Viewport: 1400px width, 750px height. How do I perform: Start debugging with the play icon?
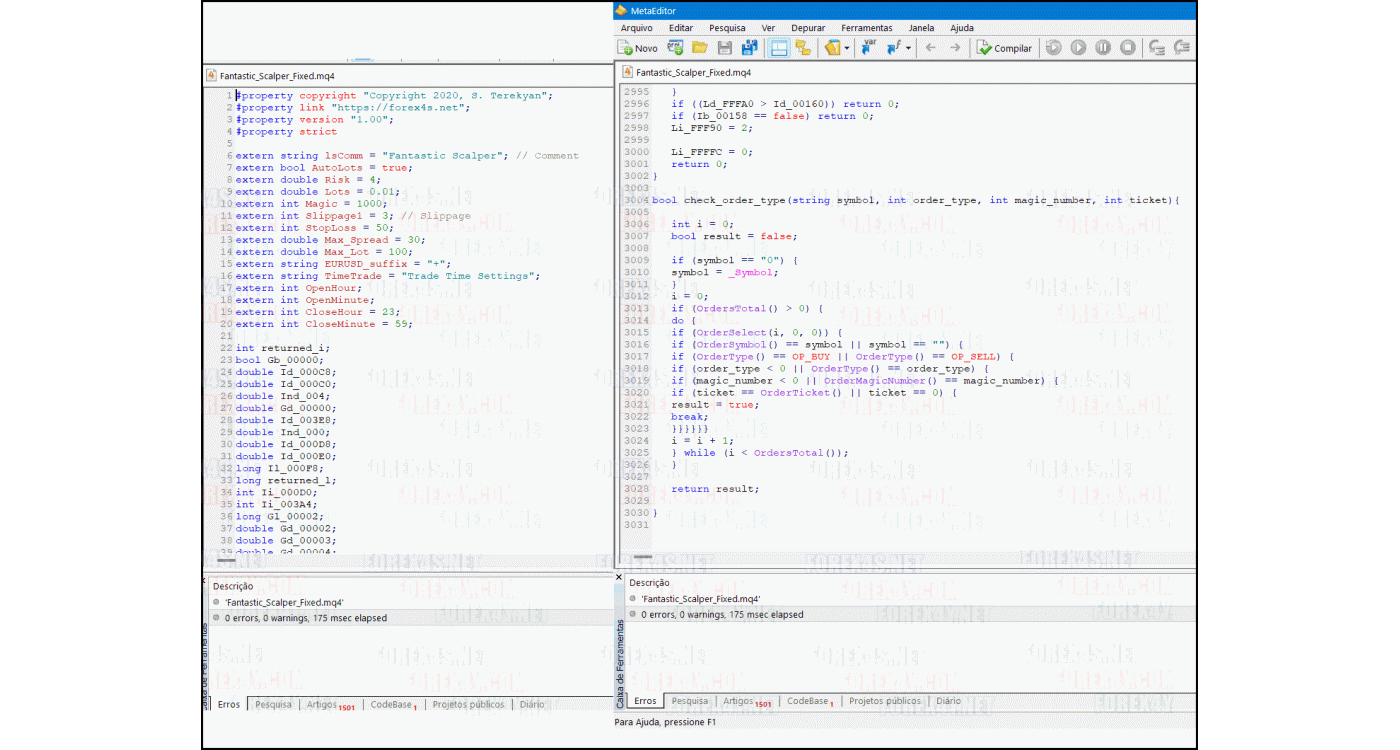(x=1078, y=48)
